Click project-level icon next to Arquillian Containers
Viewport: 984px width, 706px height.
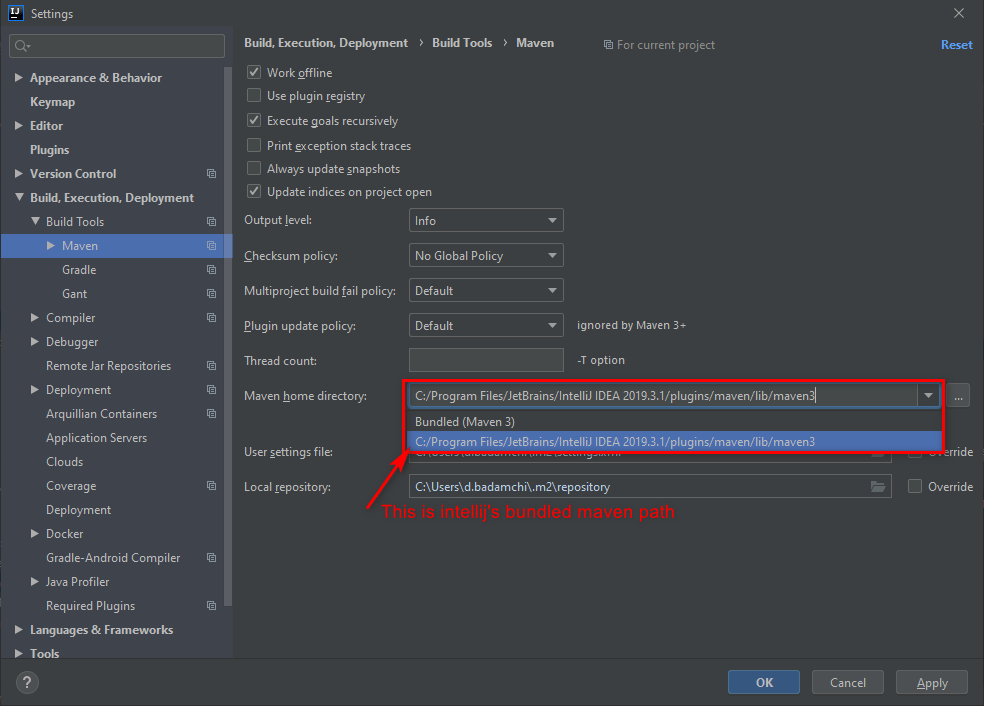coord(211,414)
